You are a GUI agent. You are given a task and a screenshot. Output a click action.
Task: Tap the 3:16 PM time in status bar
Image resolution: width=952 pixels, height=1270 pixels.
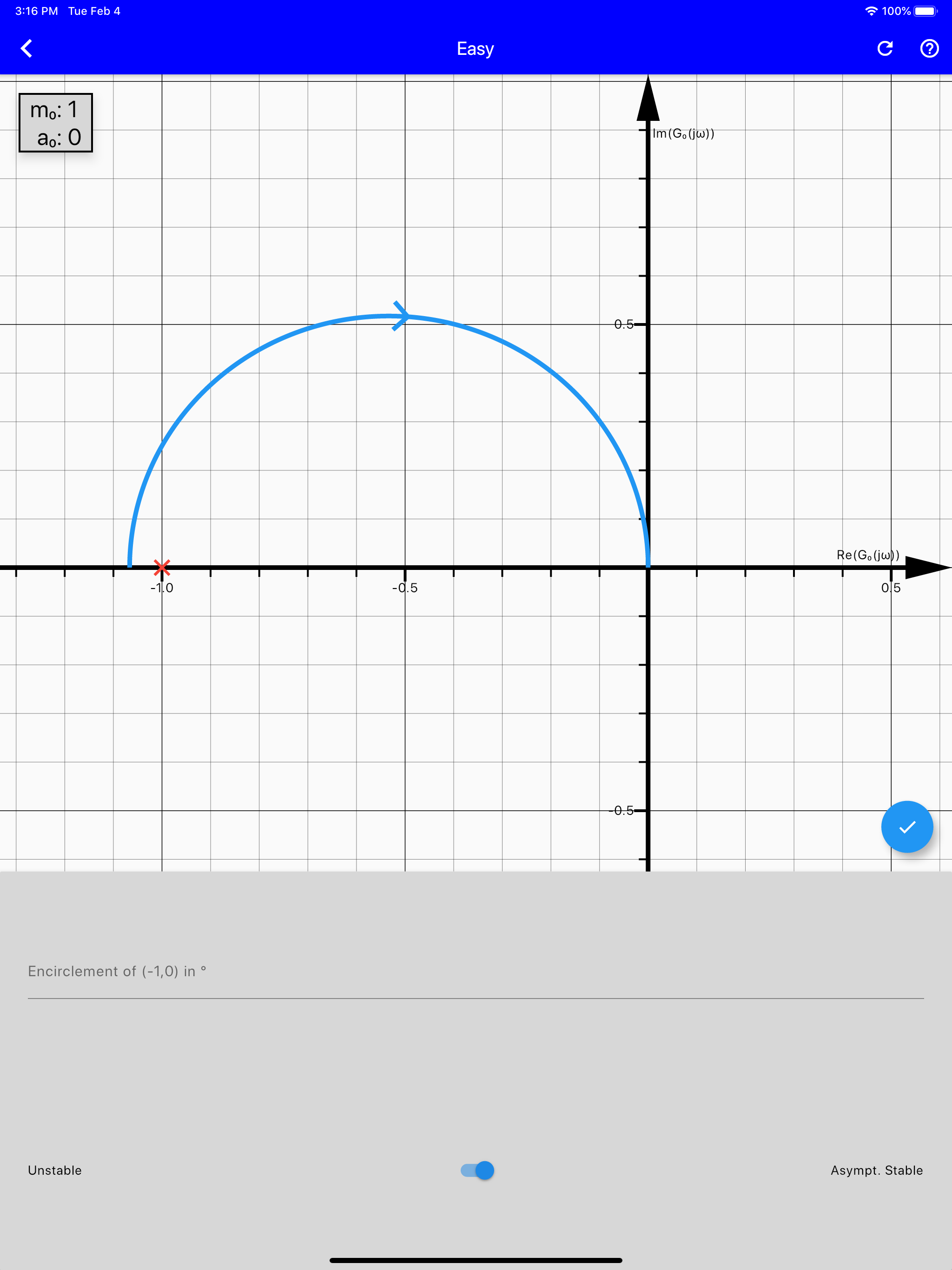(37, 11)
